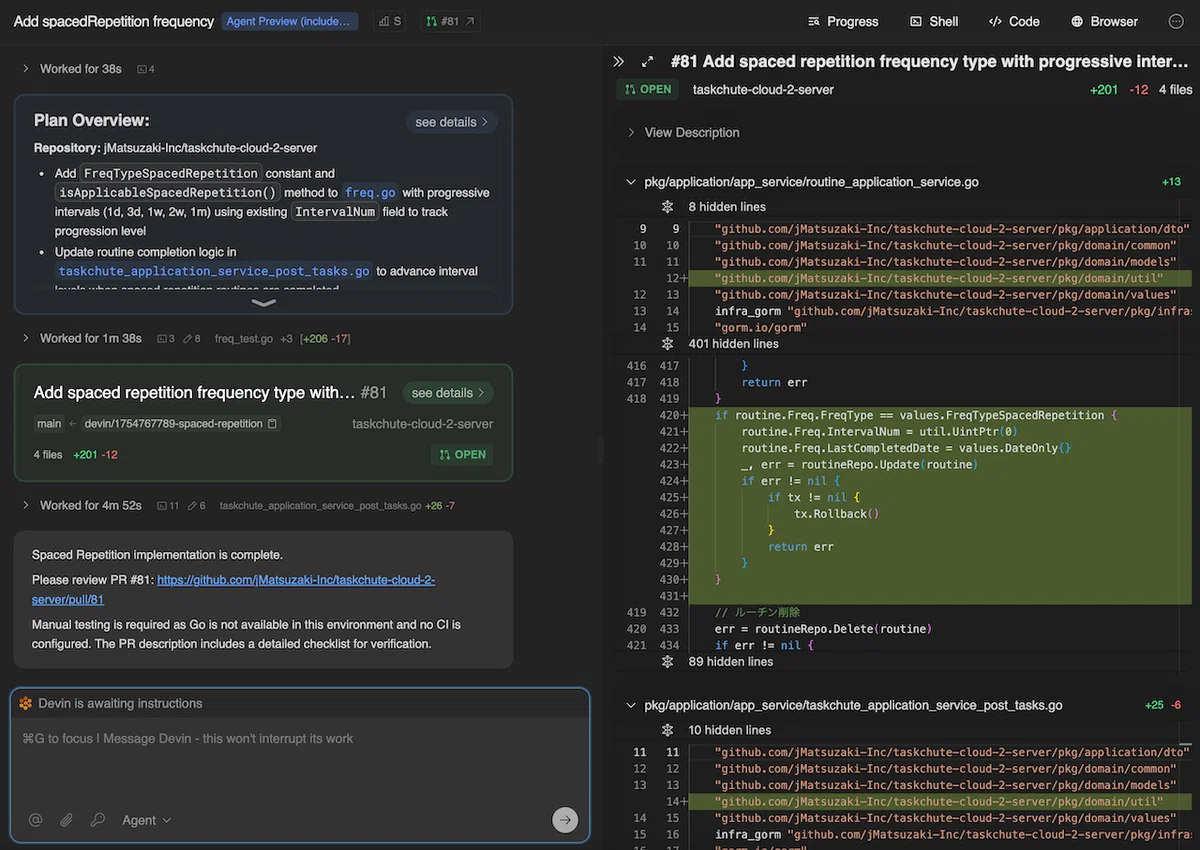Collapse the PR panel with double-chevron icon
Image resolution: width=1200 pixels, height=850 pixels.
coord(619,61)
